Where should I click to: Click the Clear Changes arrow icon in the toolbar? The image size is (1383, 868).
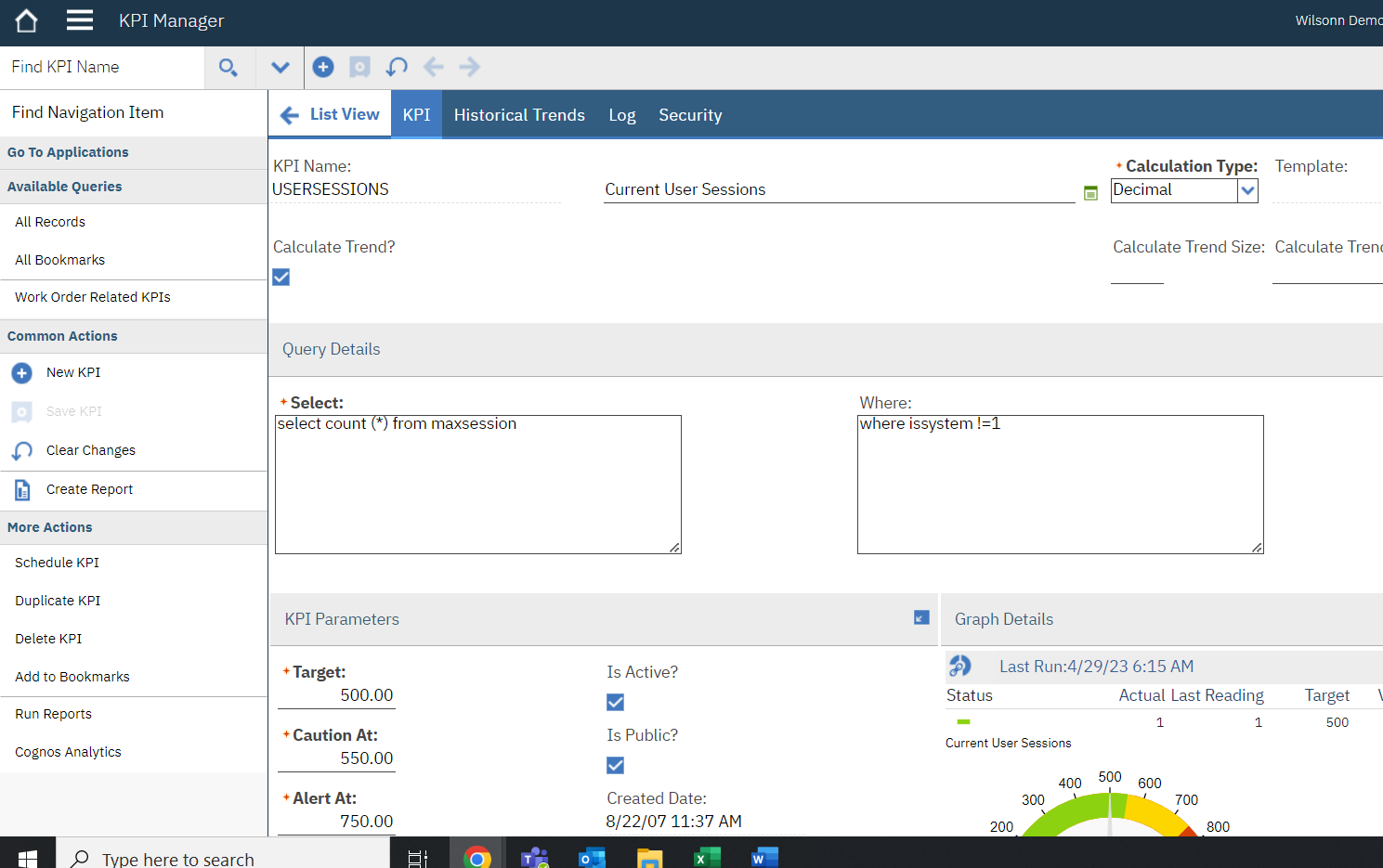pos(397,67)
